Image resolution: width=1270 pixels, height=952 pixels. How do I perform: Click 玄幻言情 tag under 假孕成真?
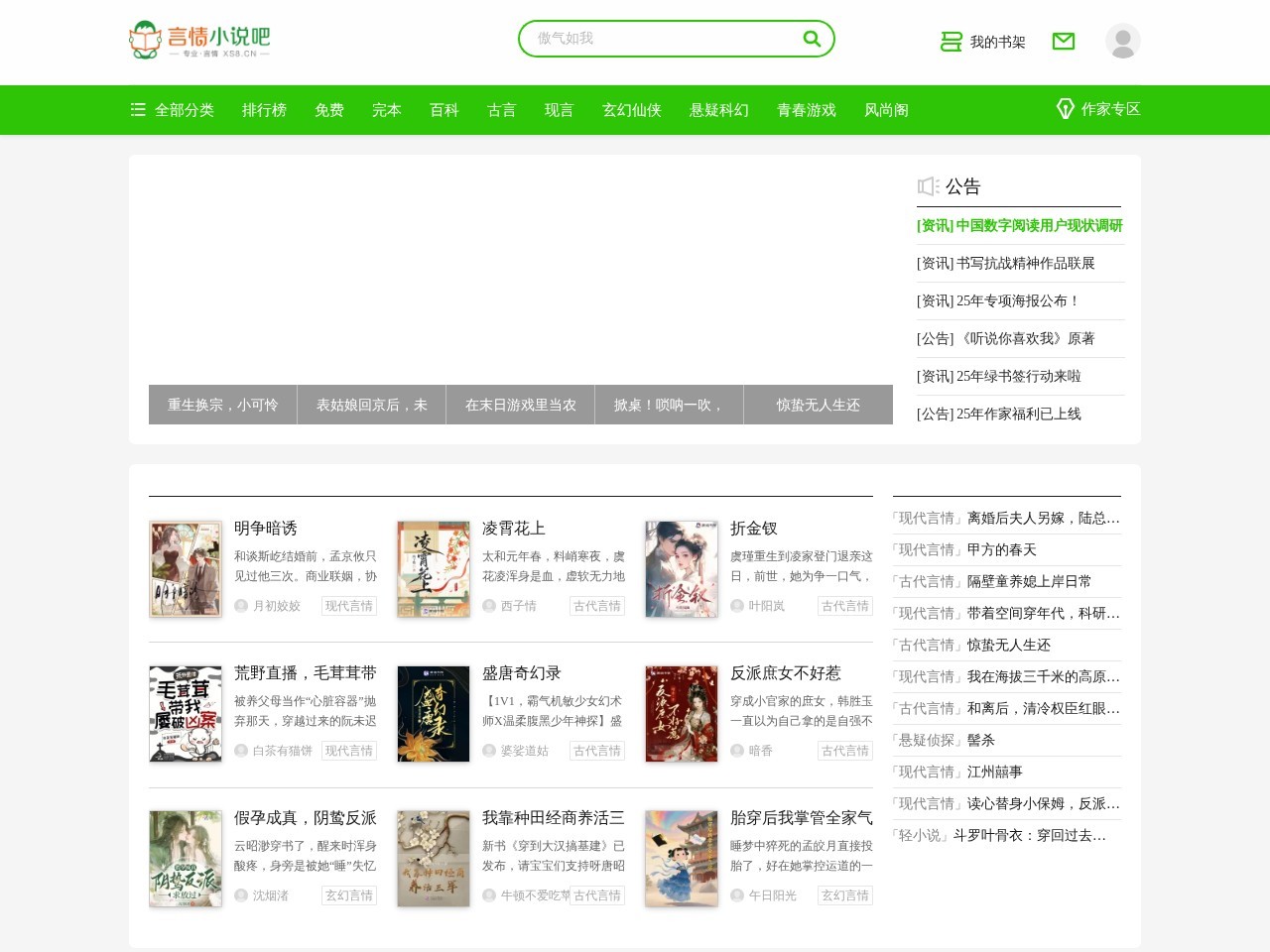point(349,895)
